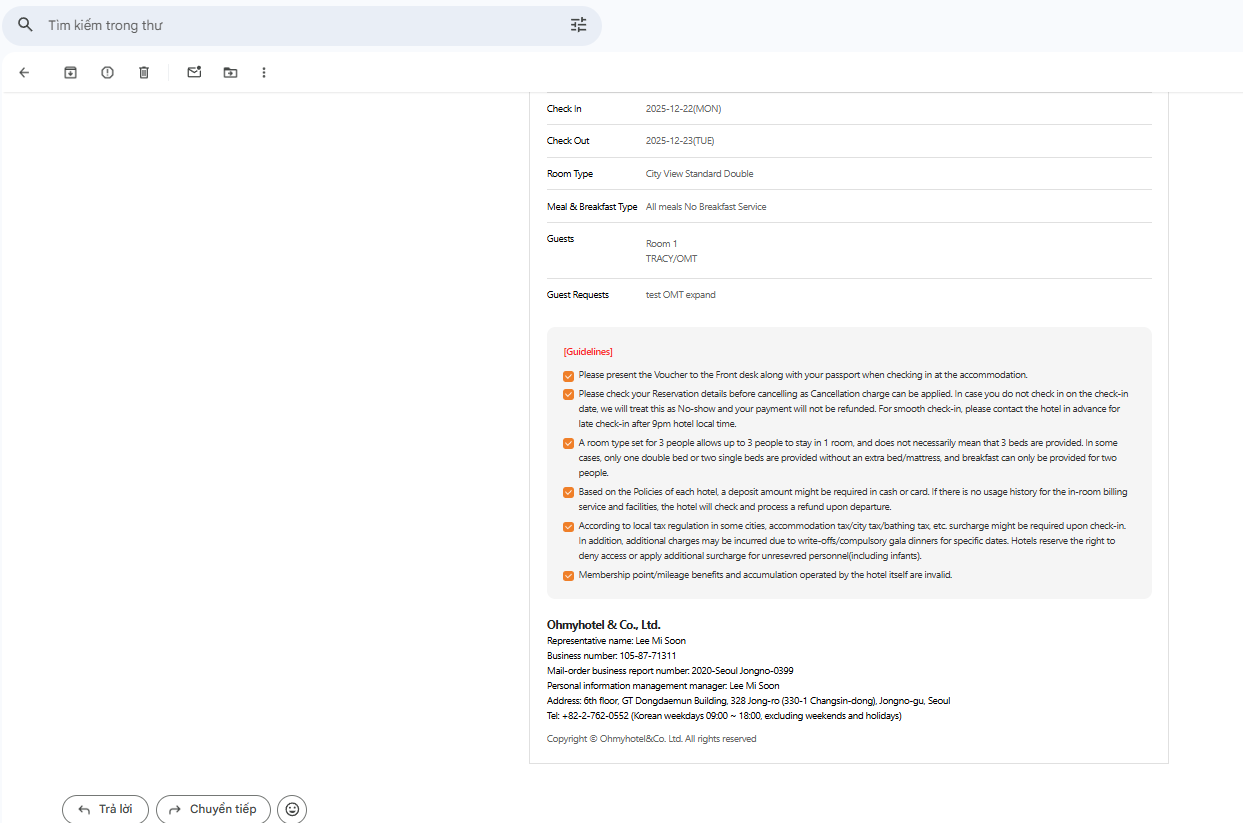Select the "Tel: +82-2-762-0552" phone line
1243x823 pixels.
click(724, 716)
